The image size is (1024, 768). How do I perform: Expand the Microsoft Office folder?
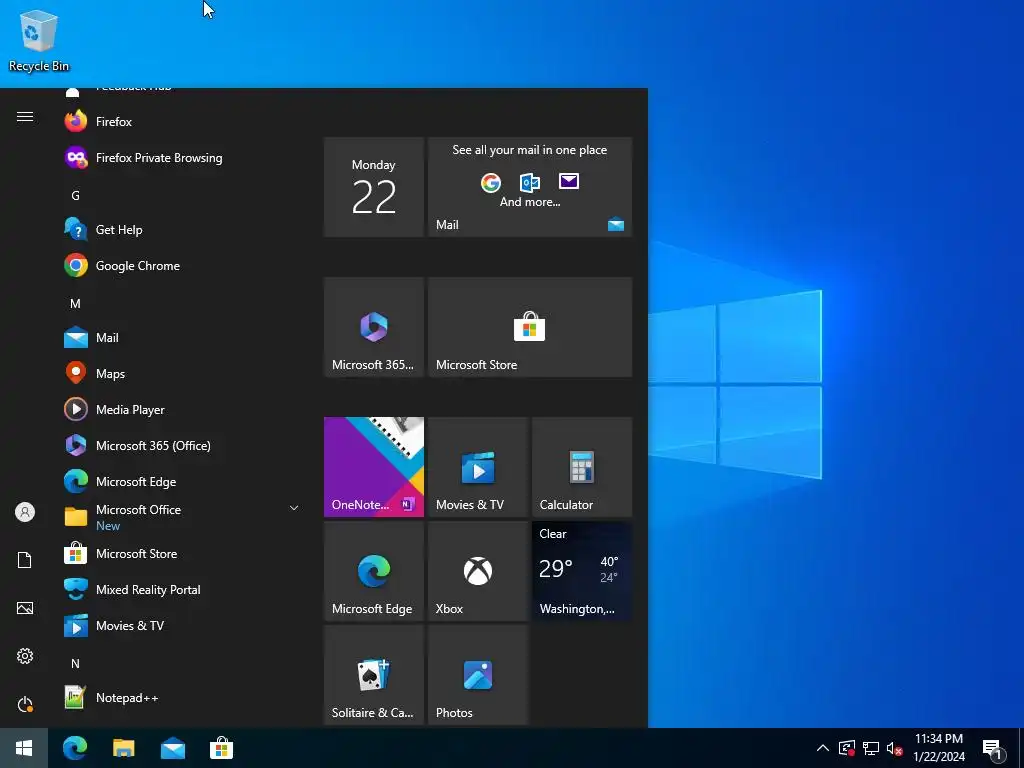tap(183, 517)
